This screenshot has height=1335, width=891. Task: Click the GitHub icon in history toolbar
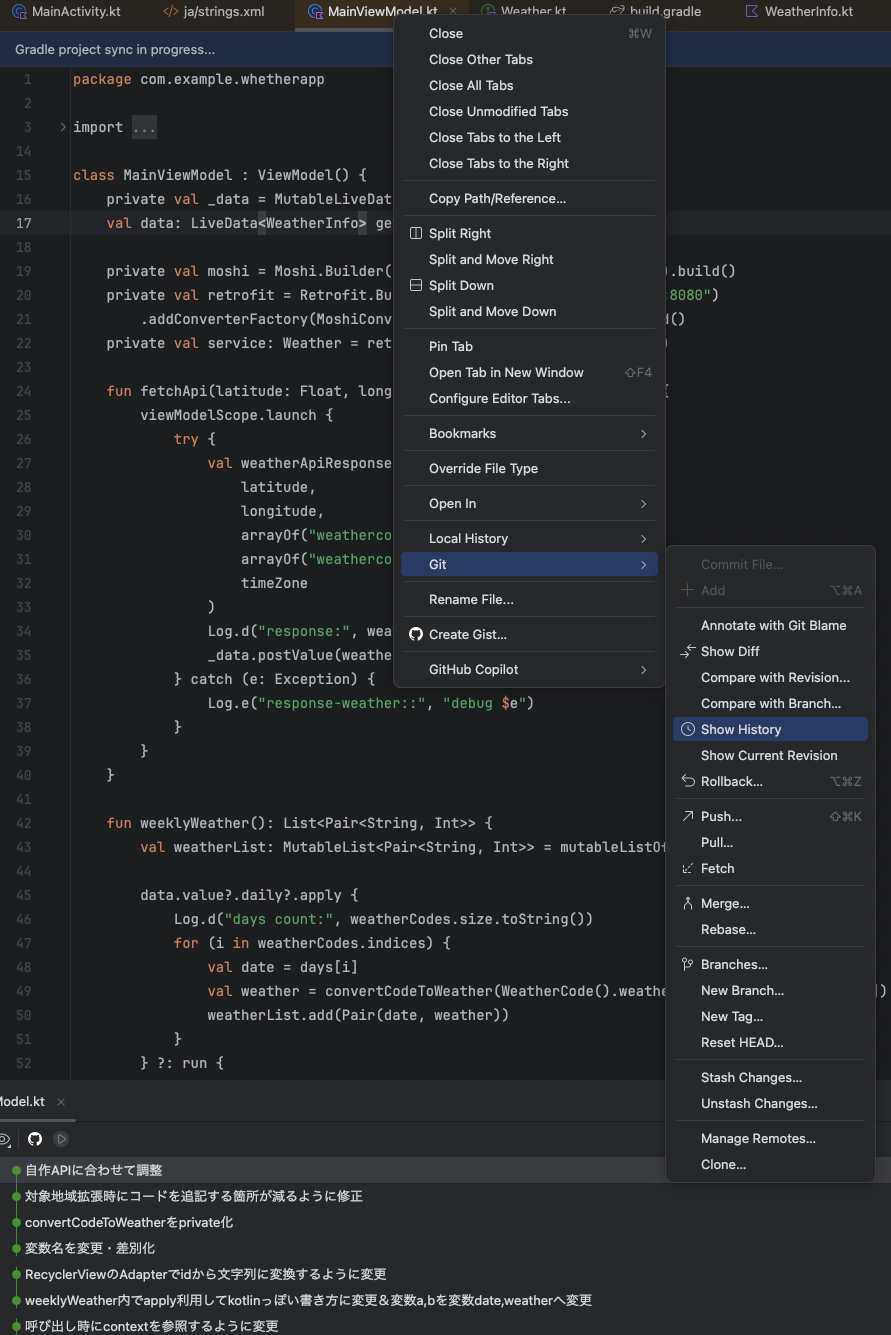click(35, 1139)
